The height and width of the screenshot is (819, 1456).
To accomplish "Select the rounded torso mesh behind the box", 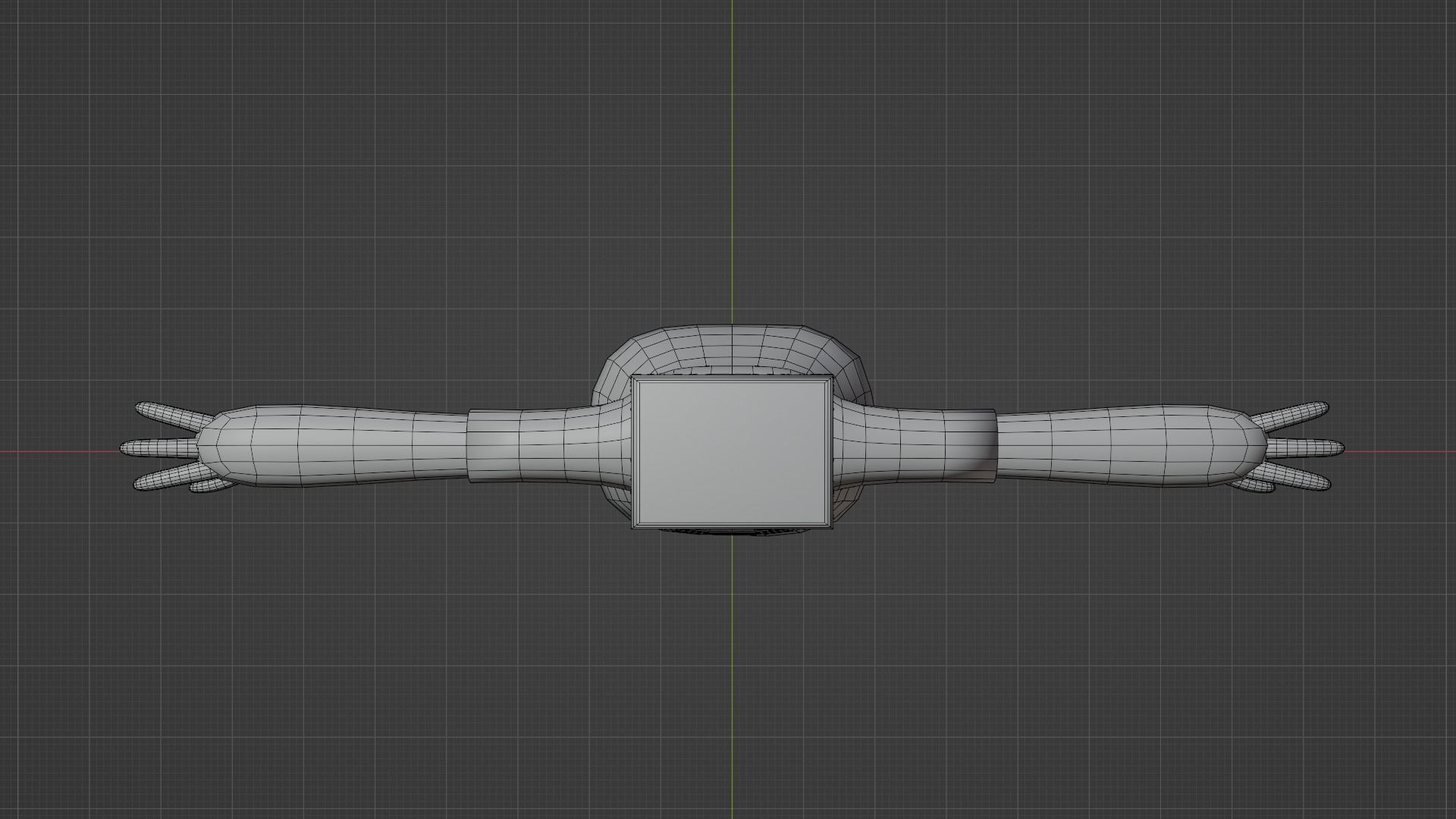I will click(x=732, y=350).
